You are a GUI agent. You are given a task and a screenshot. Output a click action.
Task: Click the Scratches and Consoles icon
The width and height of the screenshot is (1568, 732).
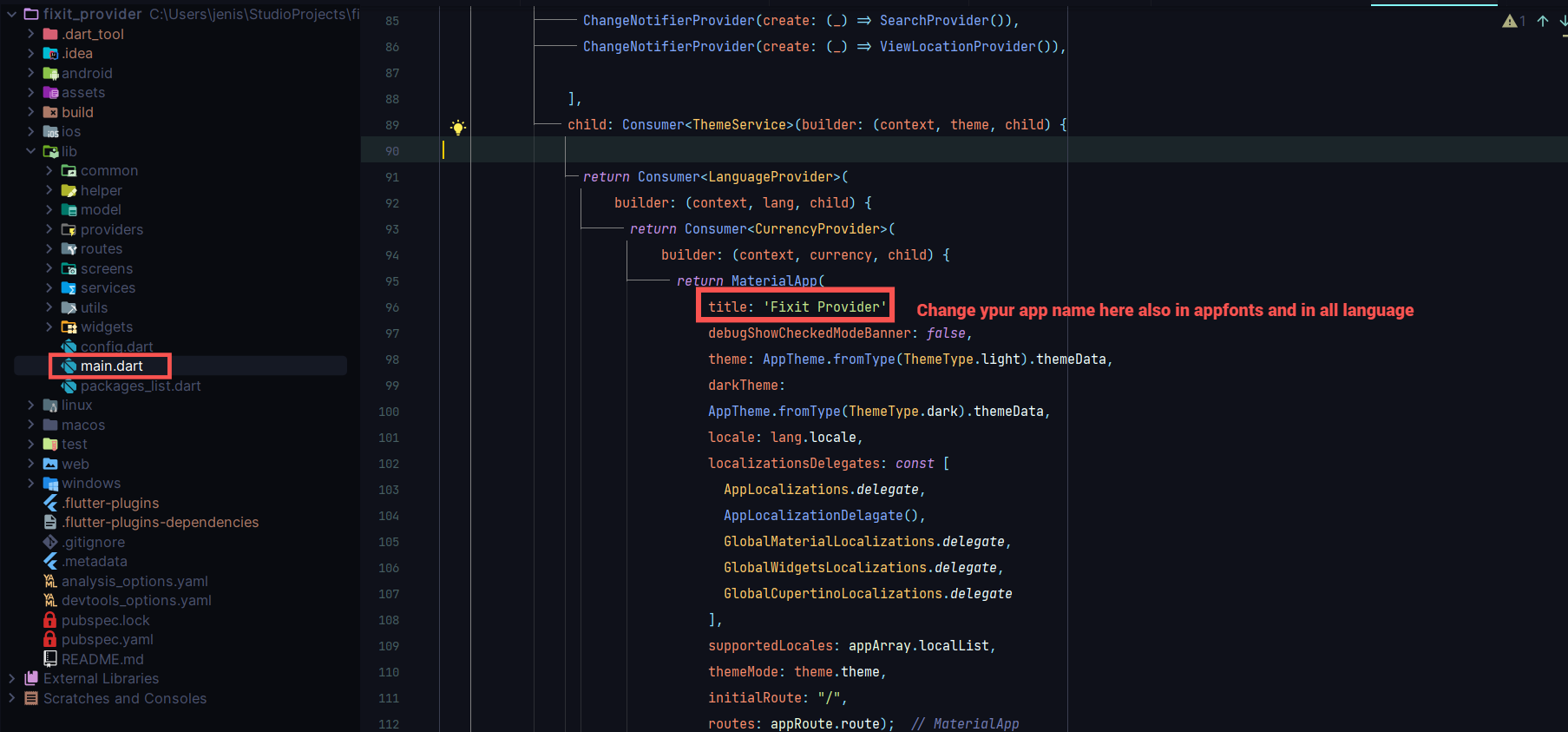[x=31, y=698]
